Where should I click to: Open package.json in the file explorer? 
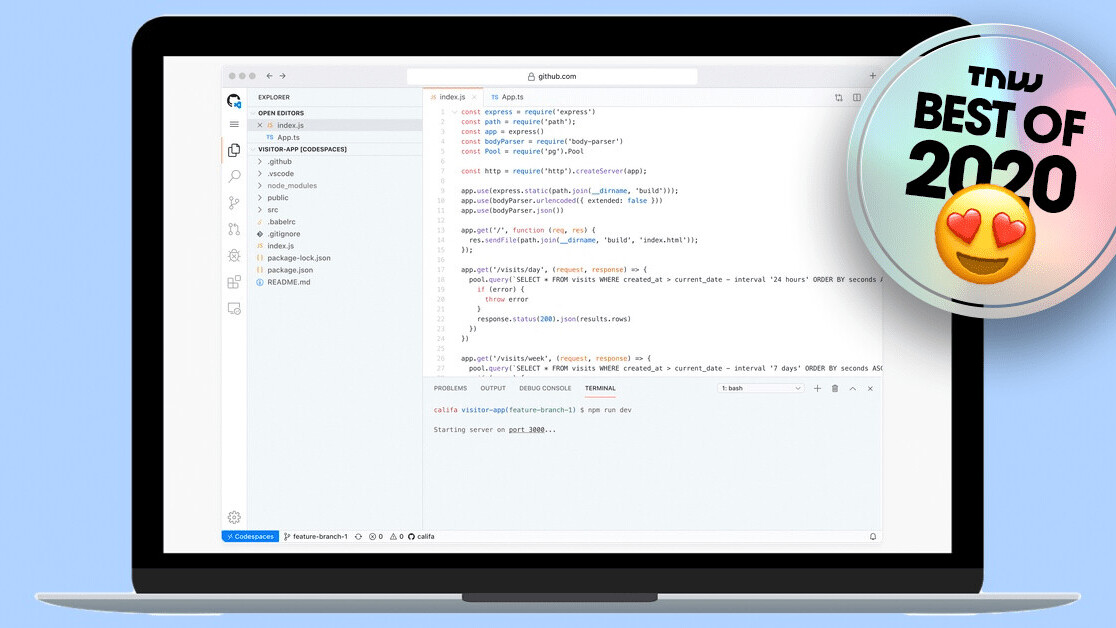[290, 270]
